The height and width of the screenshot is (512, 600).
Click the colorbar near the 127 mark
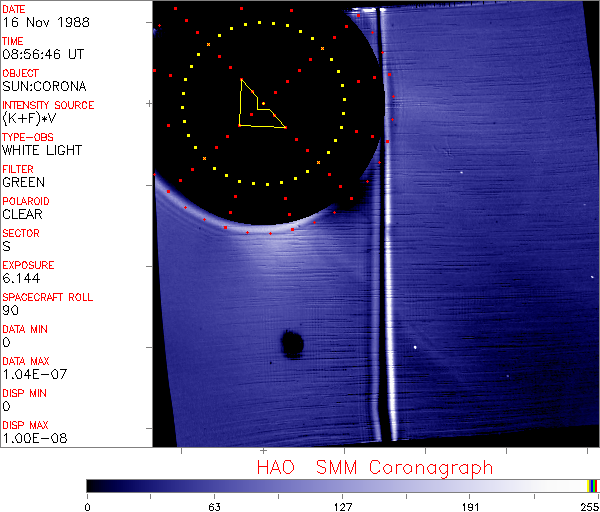pyautogui.click(x=342, y=485)
